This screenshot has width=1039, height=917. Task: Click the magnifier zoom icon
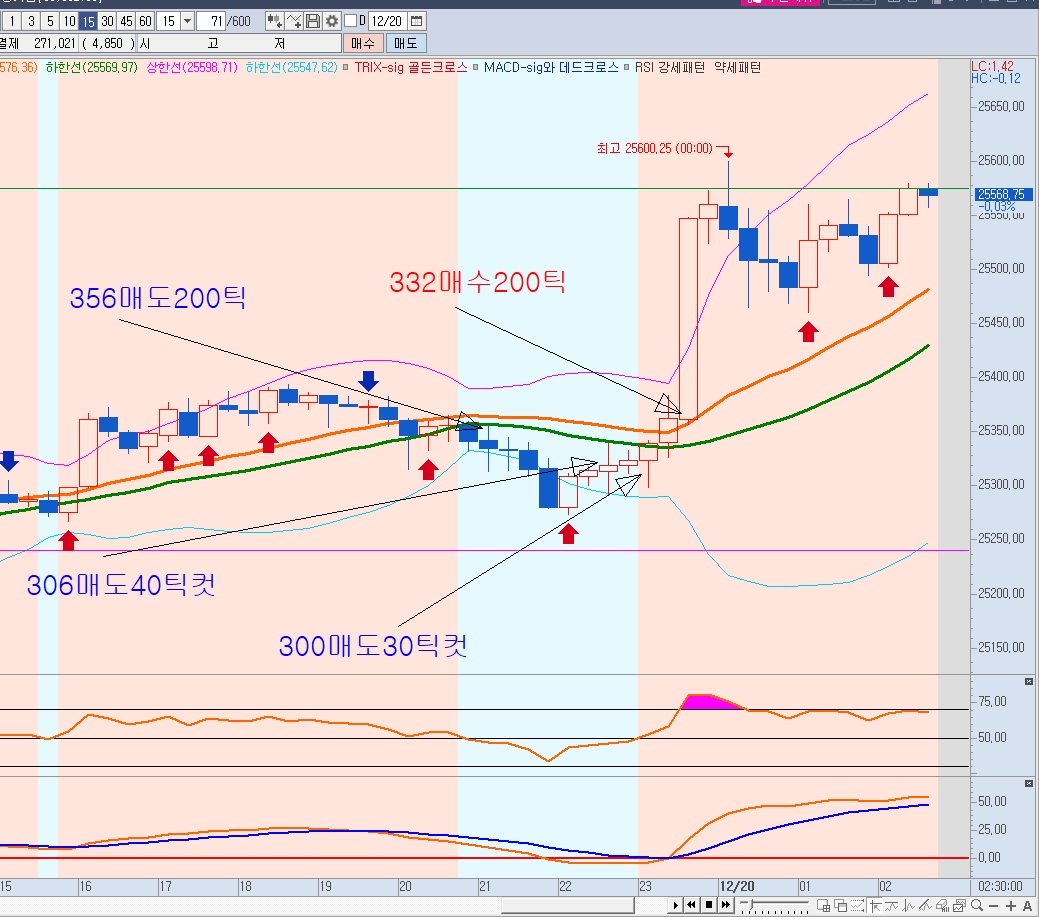(x=977, y=905)
